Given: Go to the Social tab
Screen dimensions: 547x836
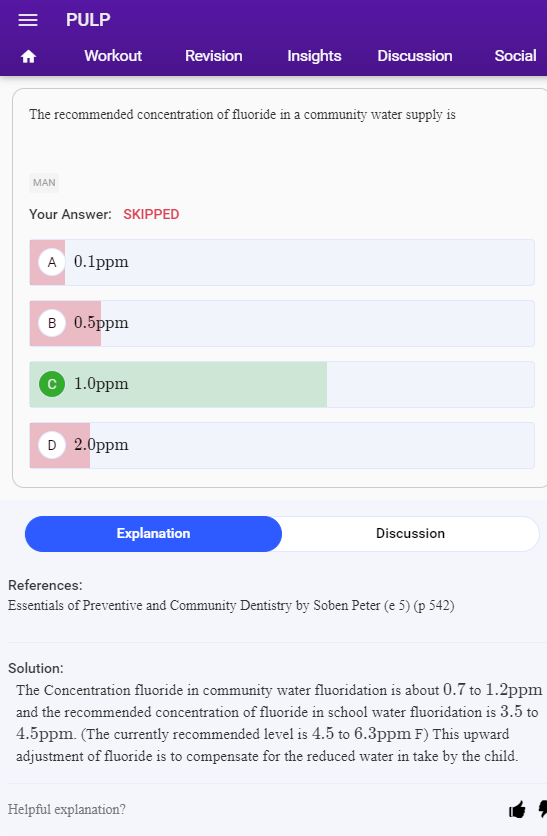Looking at the screenshot, I should [x=515, y=56].
